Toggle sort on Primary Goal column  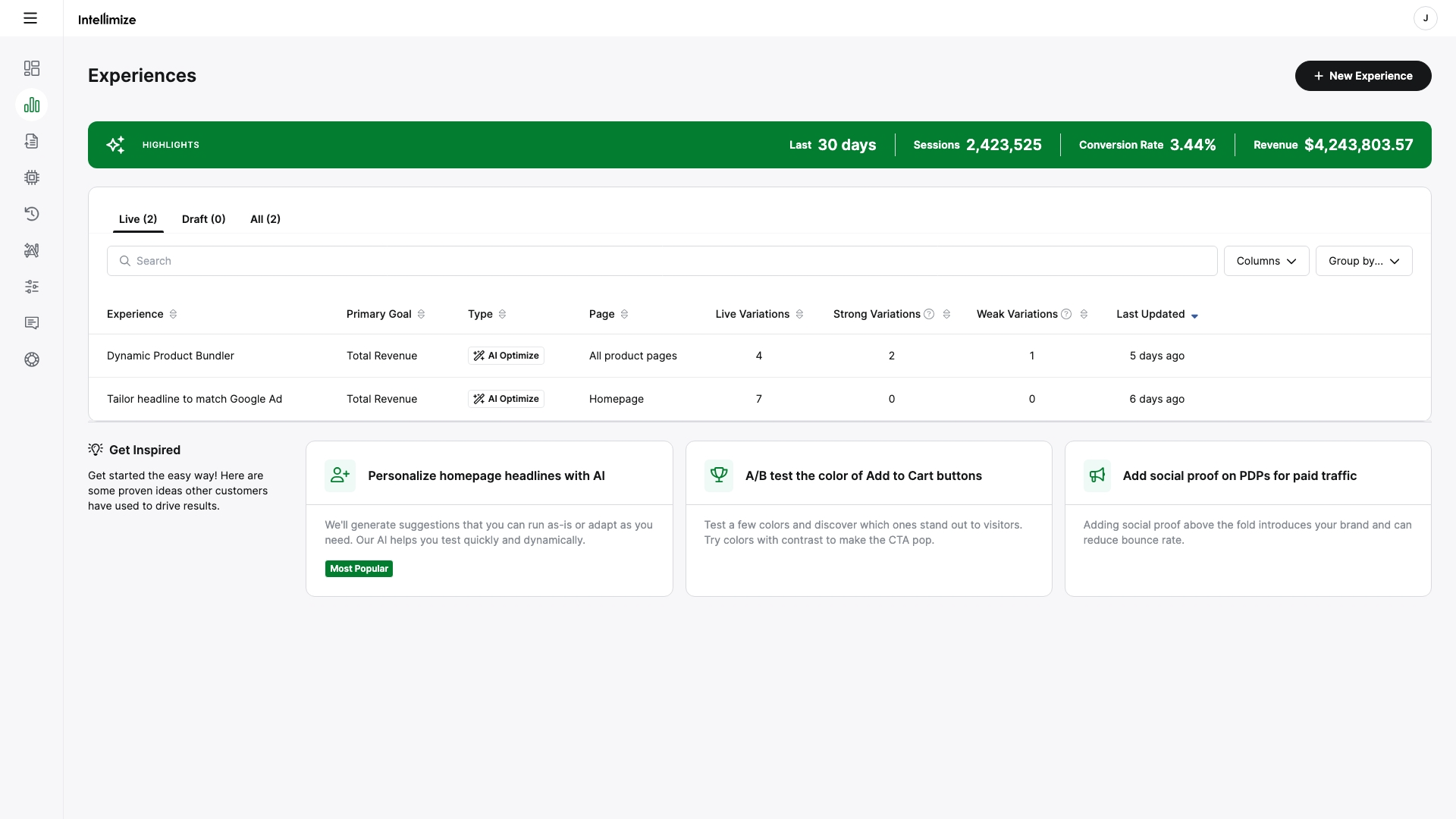(x=421, y=314)
